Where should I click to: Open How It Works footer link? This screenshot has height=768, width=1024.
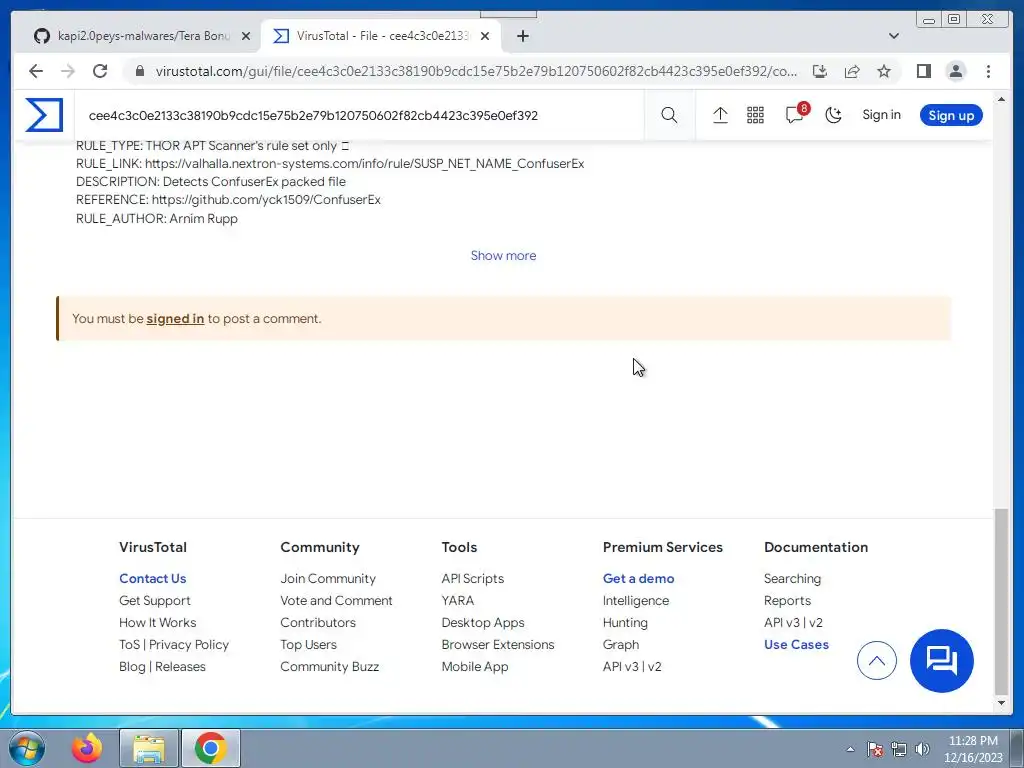(x=157, y=622)
